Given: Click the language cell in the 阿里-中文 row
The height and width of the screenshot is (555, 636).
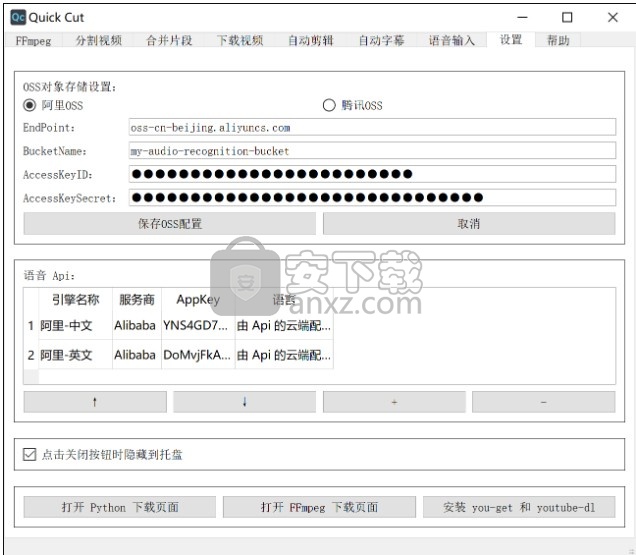Looking at the screenshot, I should [x=284, y=325].
